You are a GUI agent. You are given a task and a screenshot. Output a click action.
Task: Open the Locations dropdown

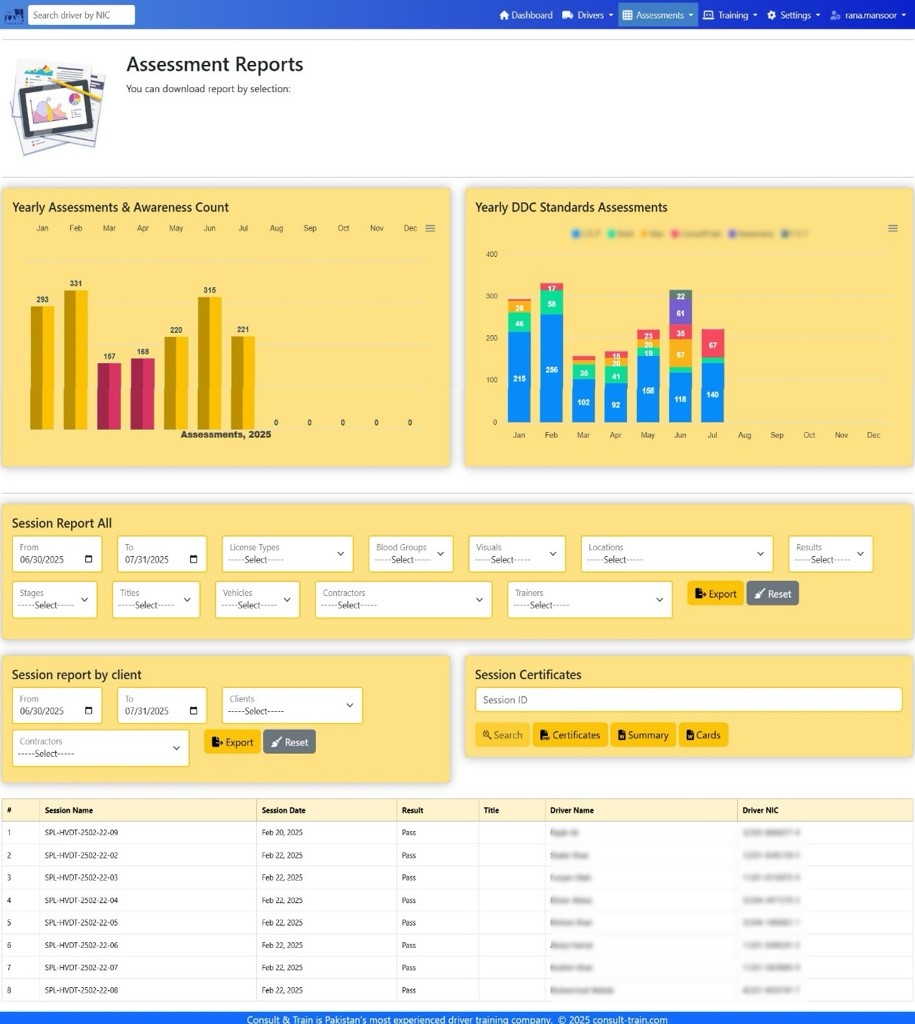pos(677,554)
